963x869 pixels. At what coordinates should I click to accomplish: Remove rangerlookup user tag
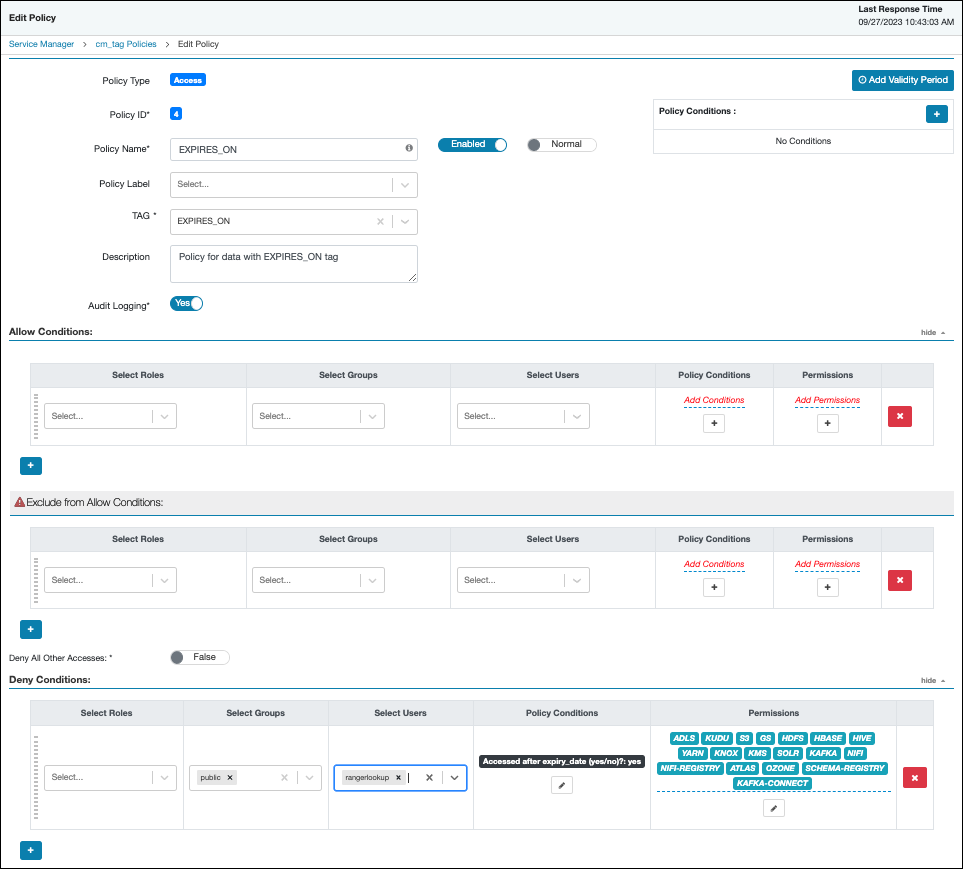coord(398,777)
